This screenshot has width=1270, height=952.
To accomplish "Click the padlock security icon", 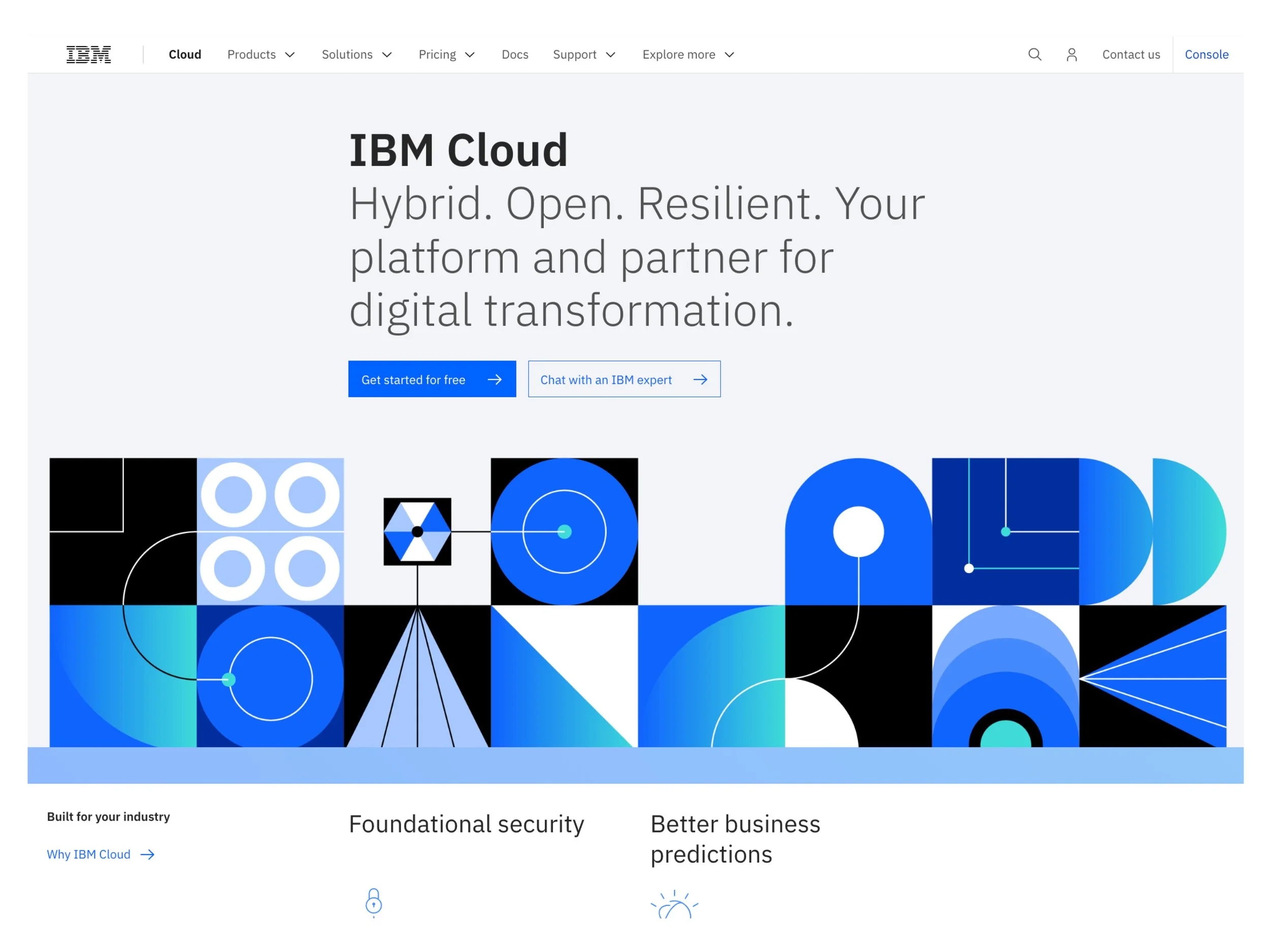I will [x=374, y=903].
